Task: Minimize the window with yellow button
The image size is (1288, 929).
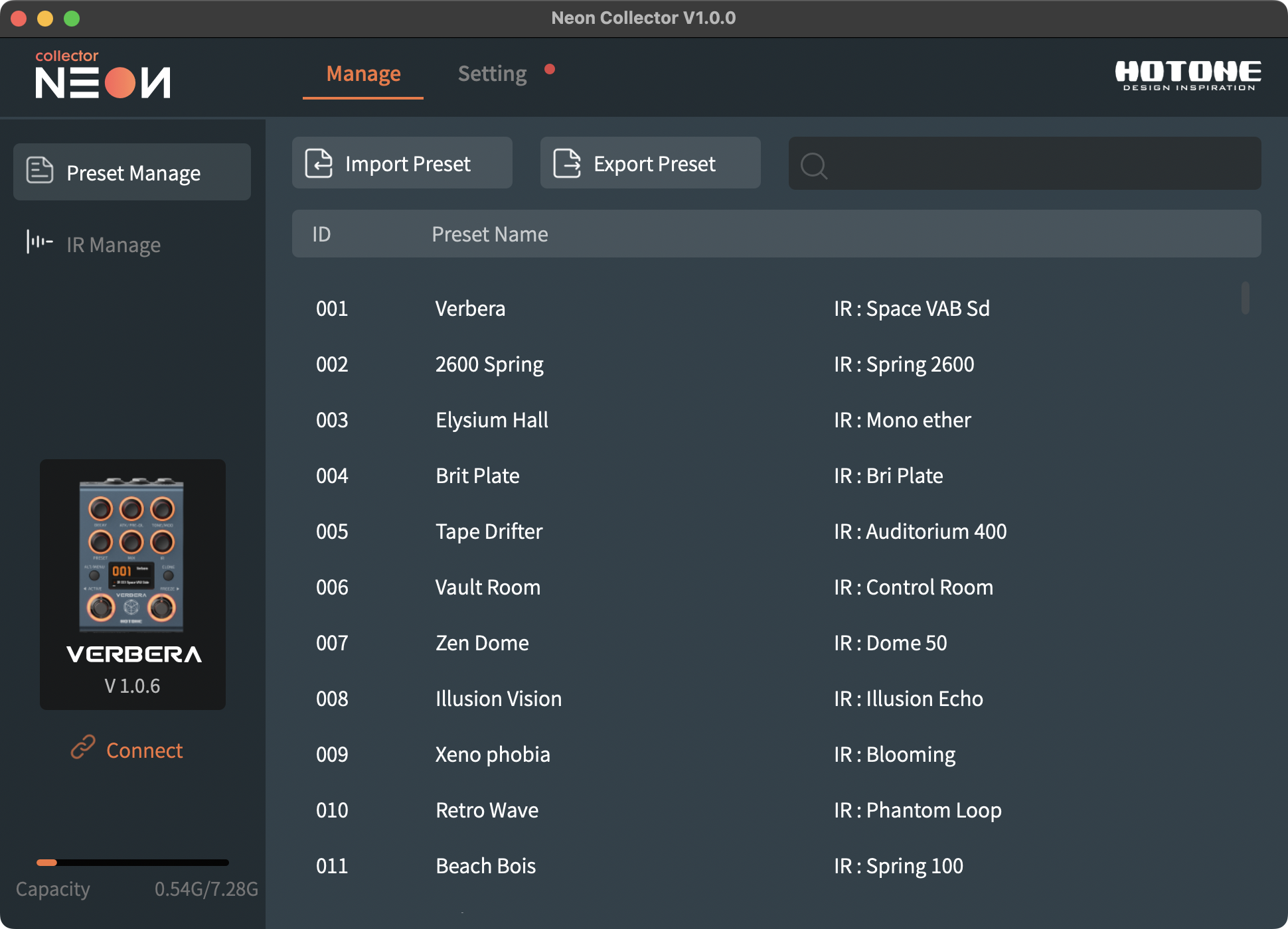Action: [x=45, y=19]
